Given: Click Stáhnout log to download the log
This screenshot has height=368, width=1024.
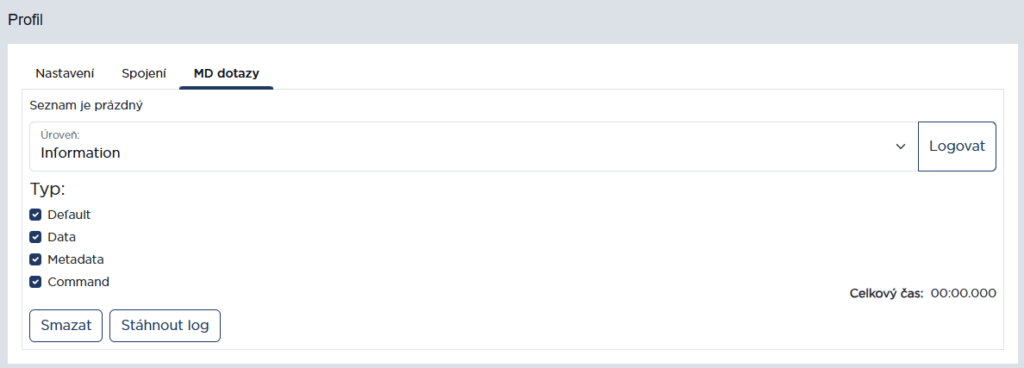Looking at the screenshot, I should (x=165, y=326).
